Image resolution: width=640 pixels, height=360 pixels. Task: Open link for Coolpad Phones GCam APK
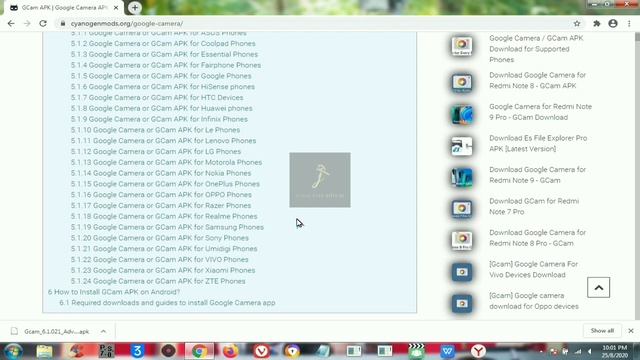pos(163,43)
